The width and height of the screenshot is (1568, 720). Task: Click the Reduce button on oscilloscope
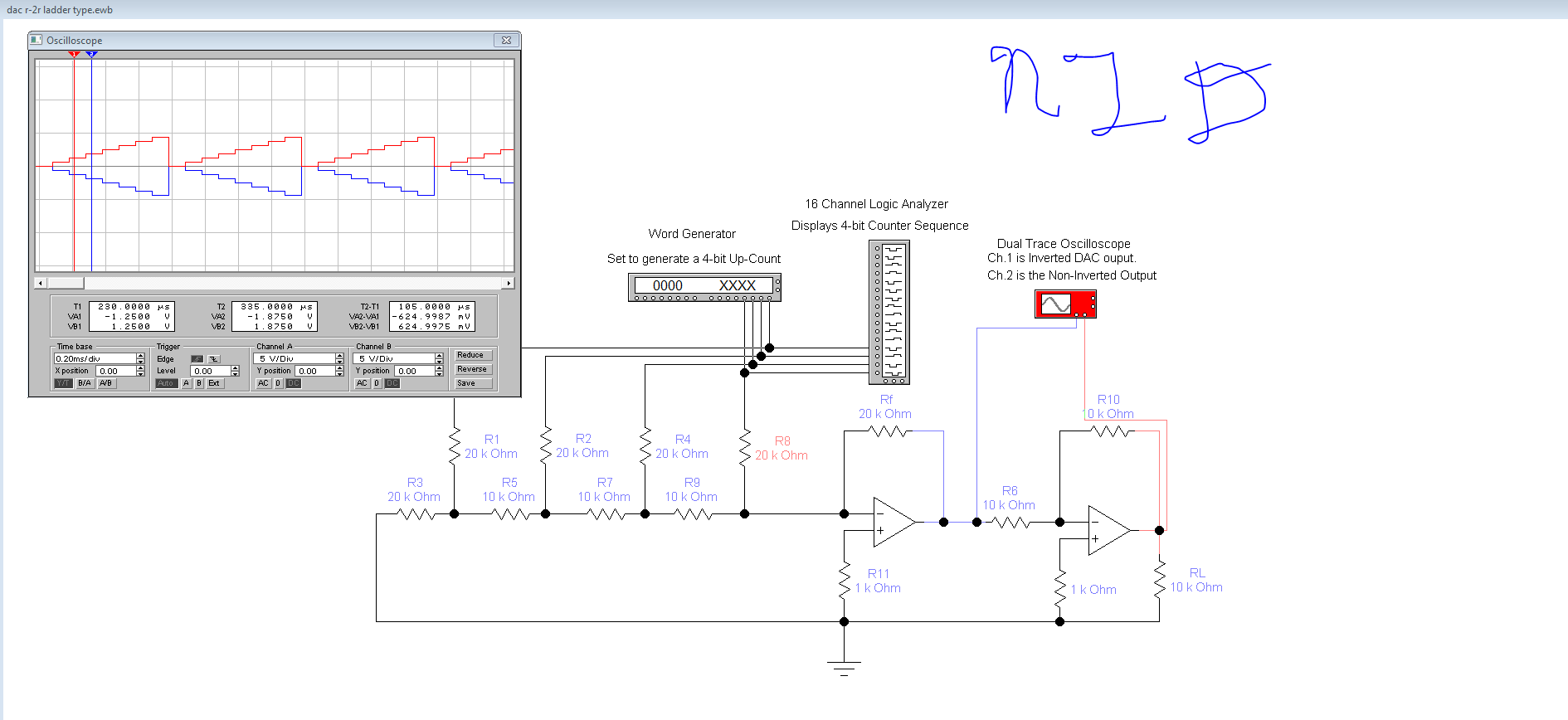(x=473, y=355)
